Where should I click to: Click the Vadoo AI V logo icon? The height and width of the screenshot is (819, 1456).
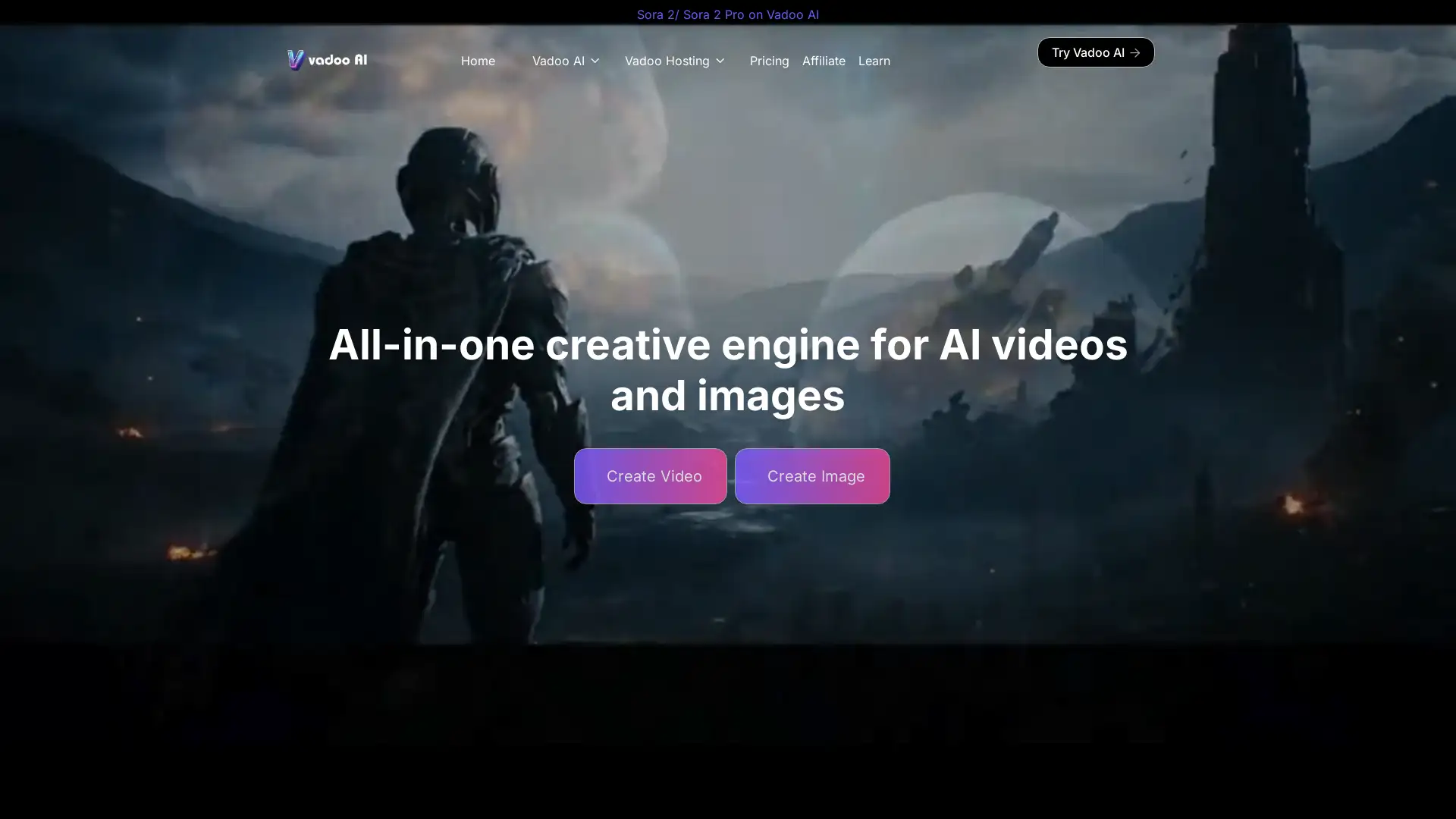(296, 60)
